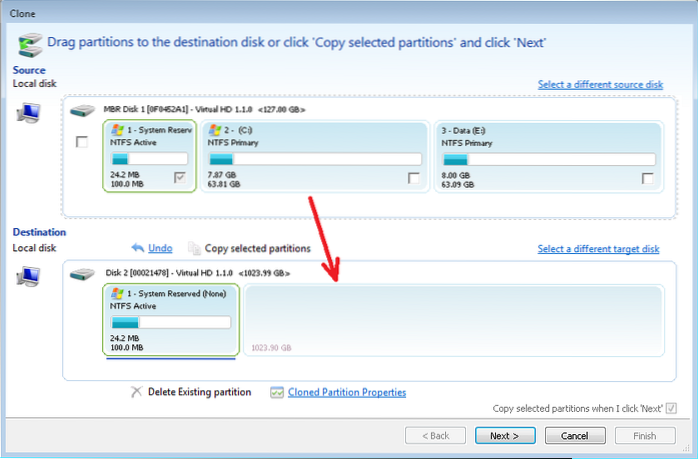
Task: Click 'Copy selected partitions' text
Action: pos(257,248)
